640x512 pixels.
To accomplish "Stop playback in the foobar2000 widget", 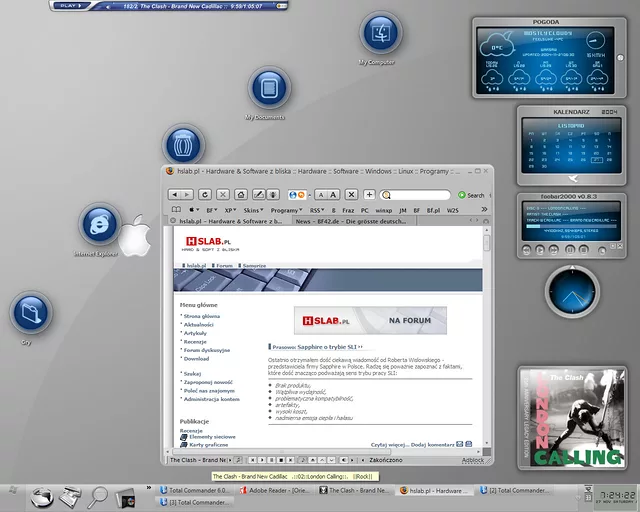I will [x=584, y=249].
